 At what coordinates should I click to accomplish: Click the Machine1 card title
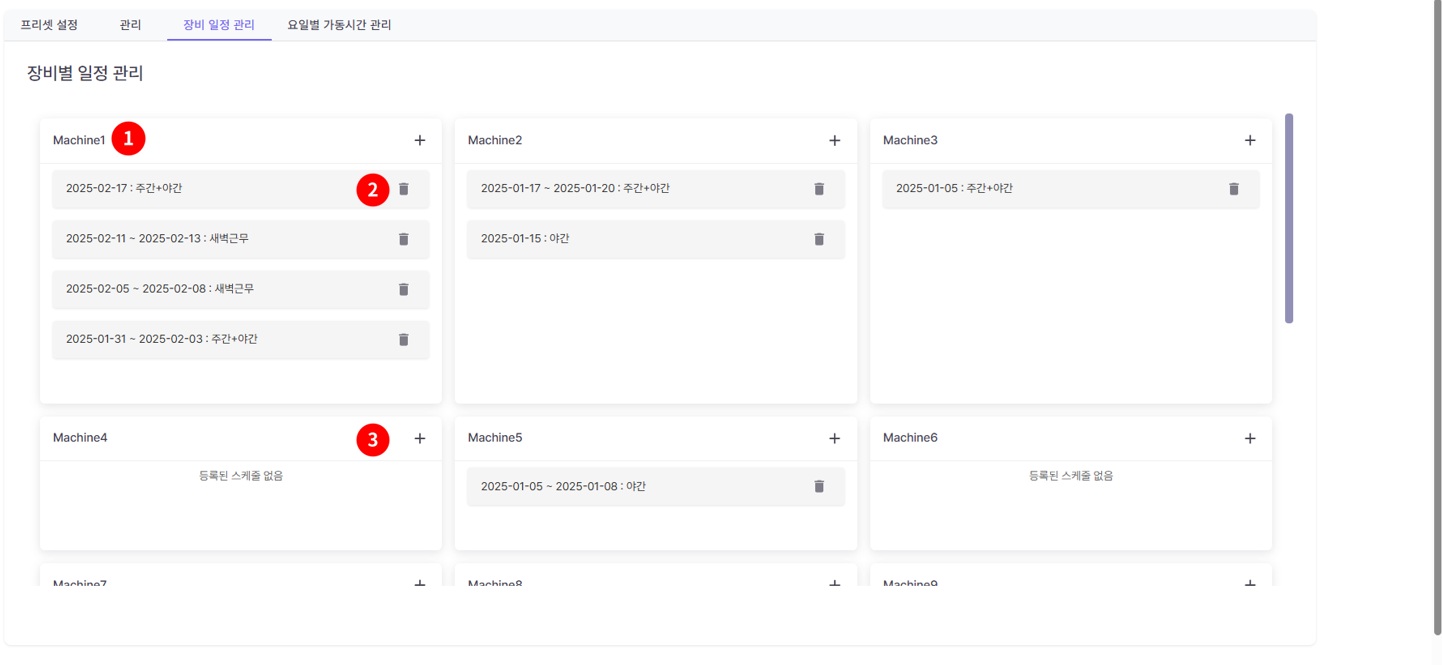coord(79,141)
